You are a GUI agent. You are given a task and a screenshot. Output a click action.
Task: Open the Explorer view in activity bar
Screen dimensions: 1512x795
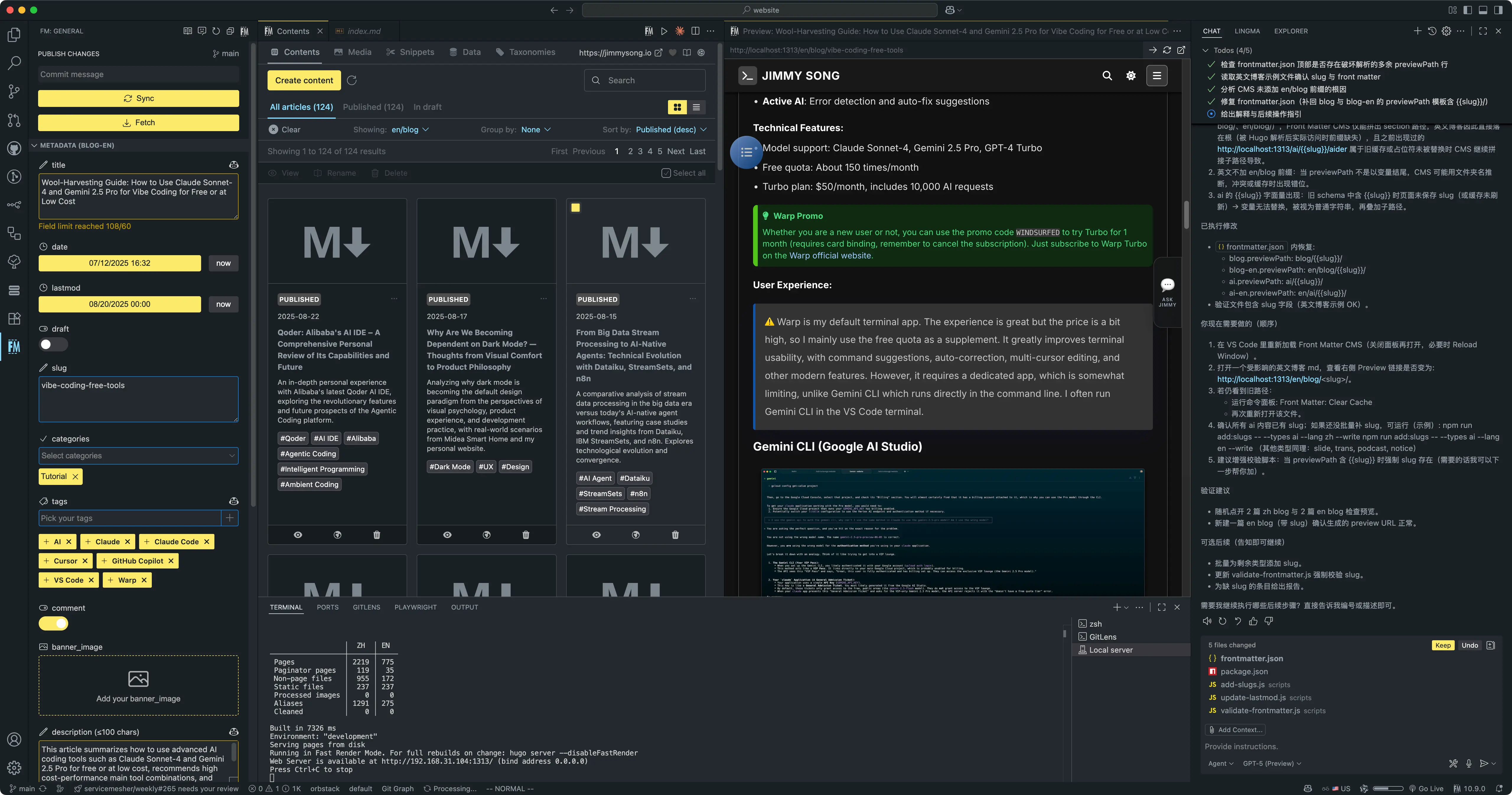pos(14,35)
